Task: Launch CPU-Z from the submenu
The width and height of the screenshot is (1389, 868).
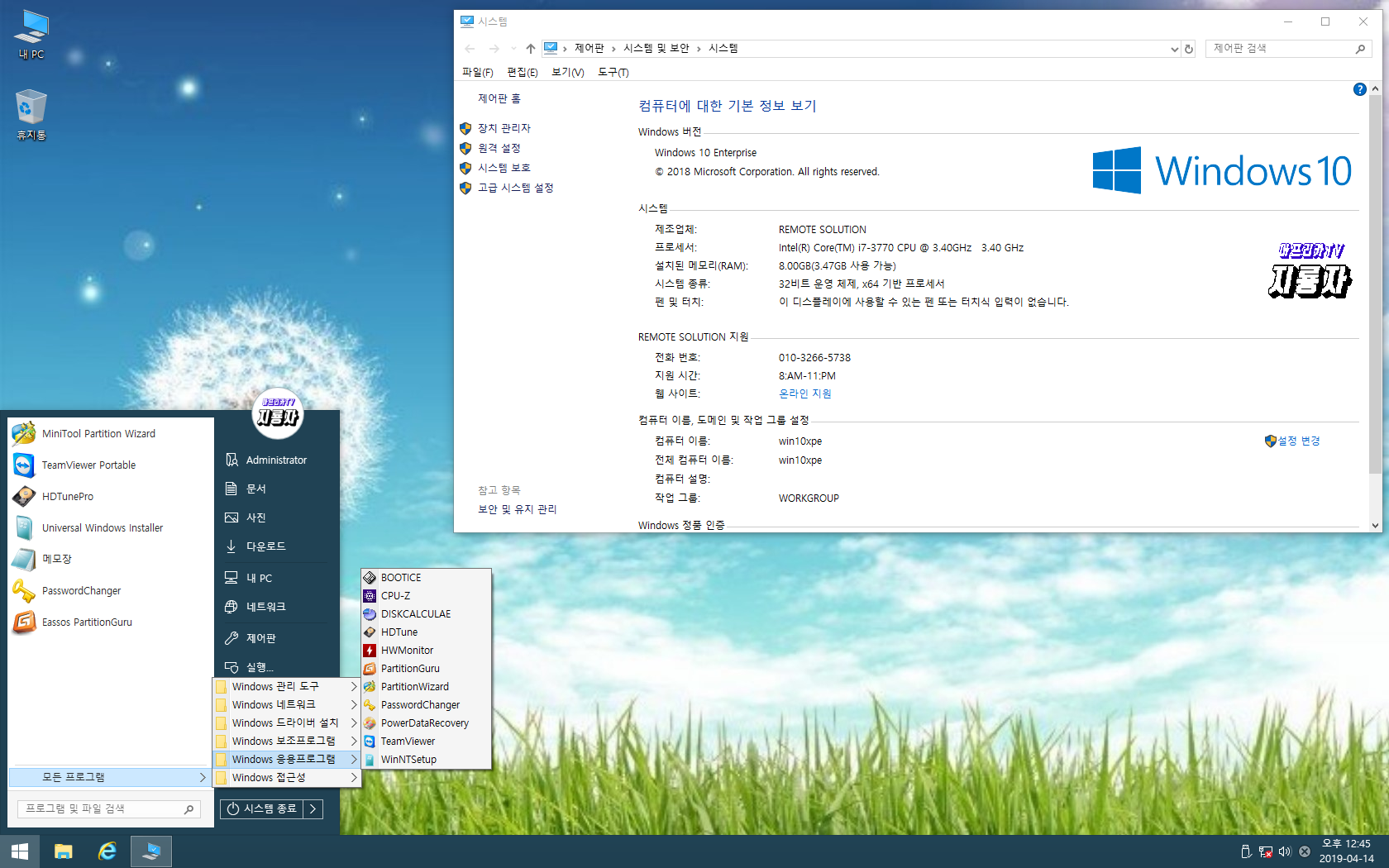Action: point(426,595)
